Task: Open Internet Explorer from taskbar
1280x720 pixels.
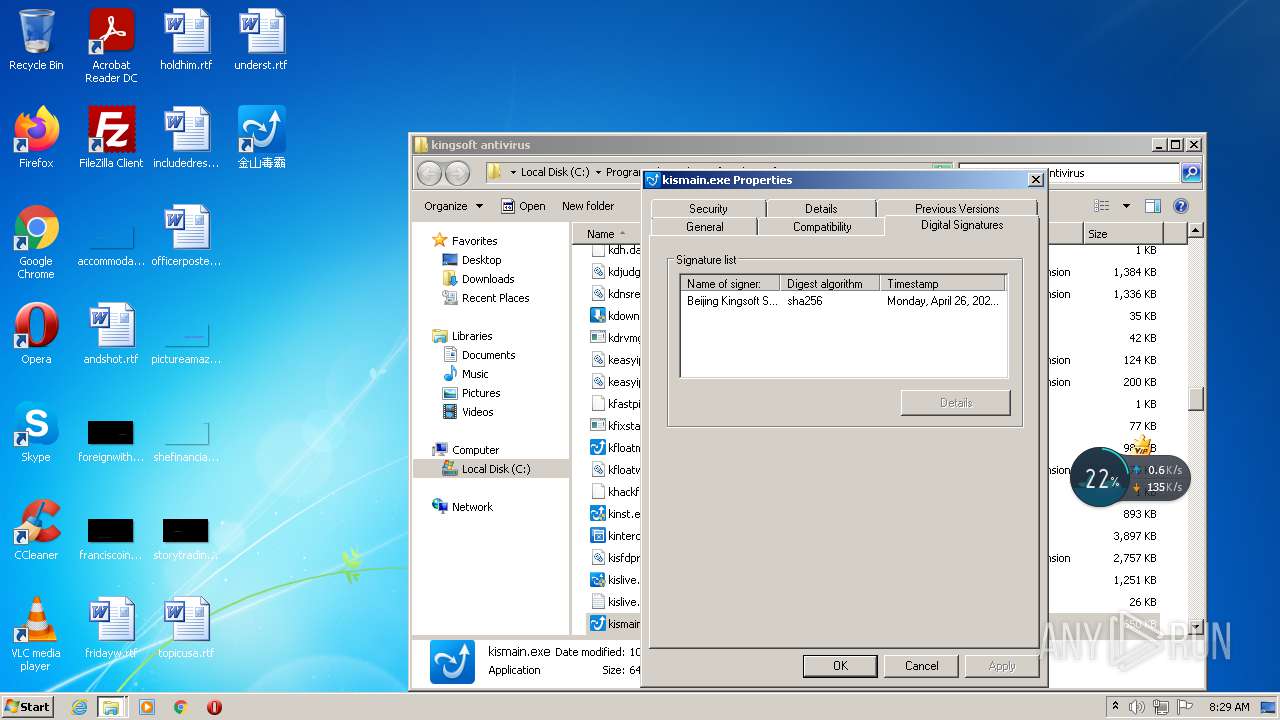Action: tap(79, 707)
